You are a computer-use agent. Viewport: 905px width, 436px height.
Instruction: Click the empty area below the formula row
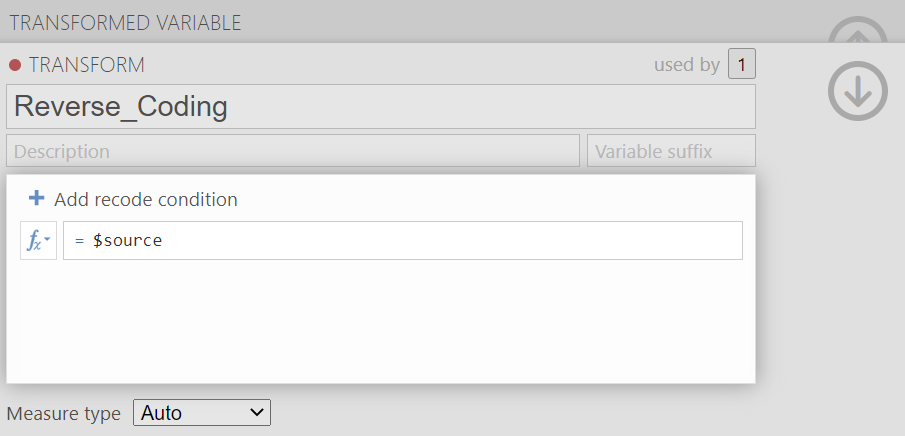[x=380, y=321]
